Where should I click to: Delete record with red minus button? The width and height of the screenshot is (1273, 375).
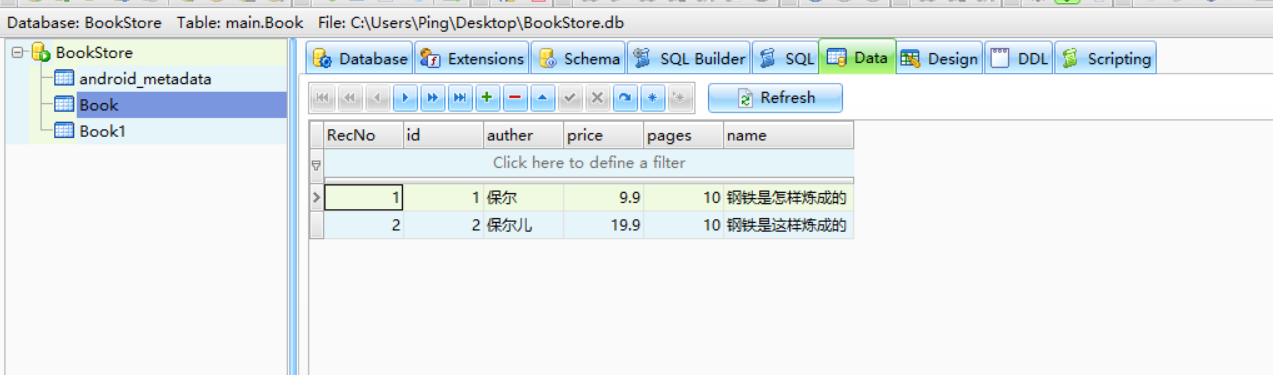(x=514, y=98)
